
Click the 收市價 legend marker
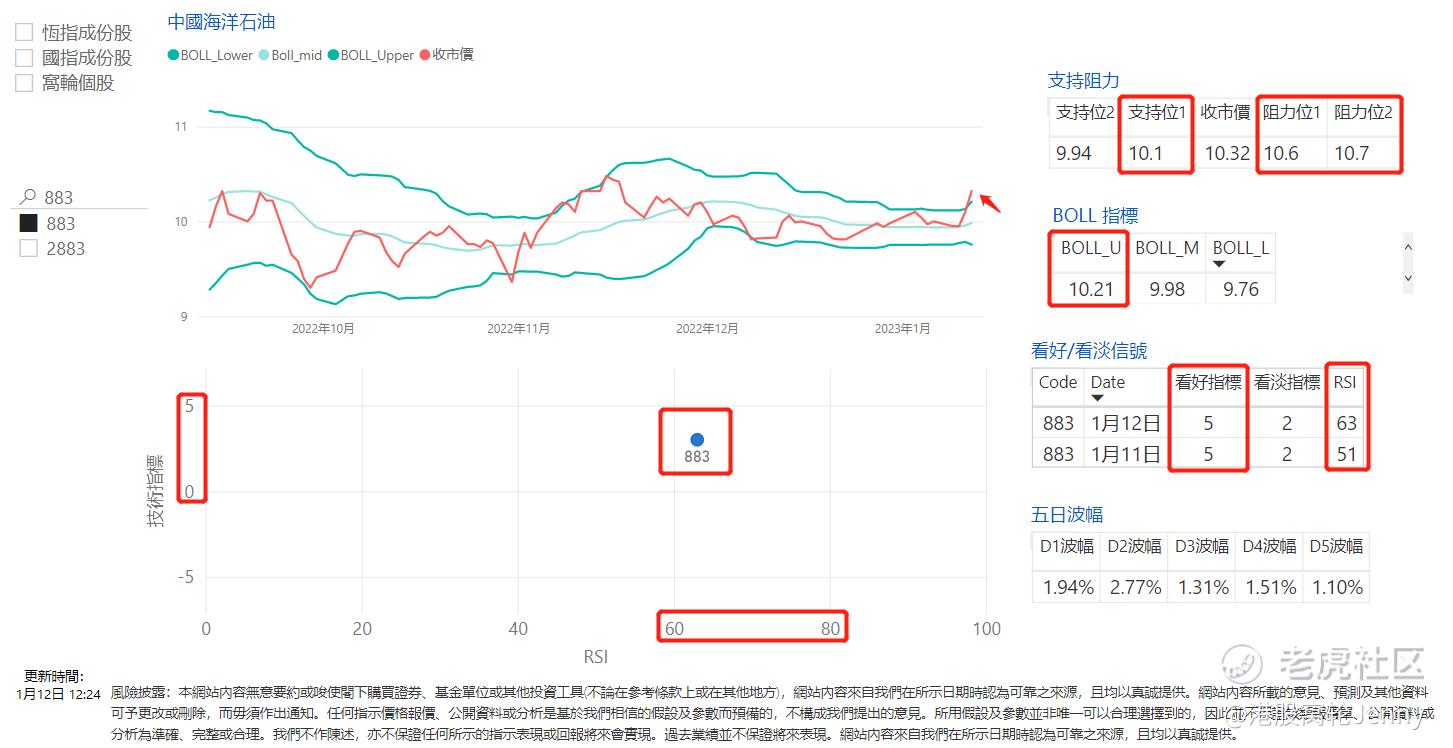pyautogui.click(x=426, y=55)
